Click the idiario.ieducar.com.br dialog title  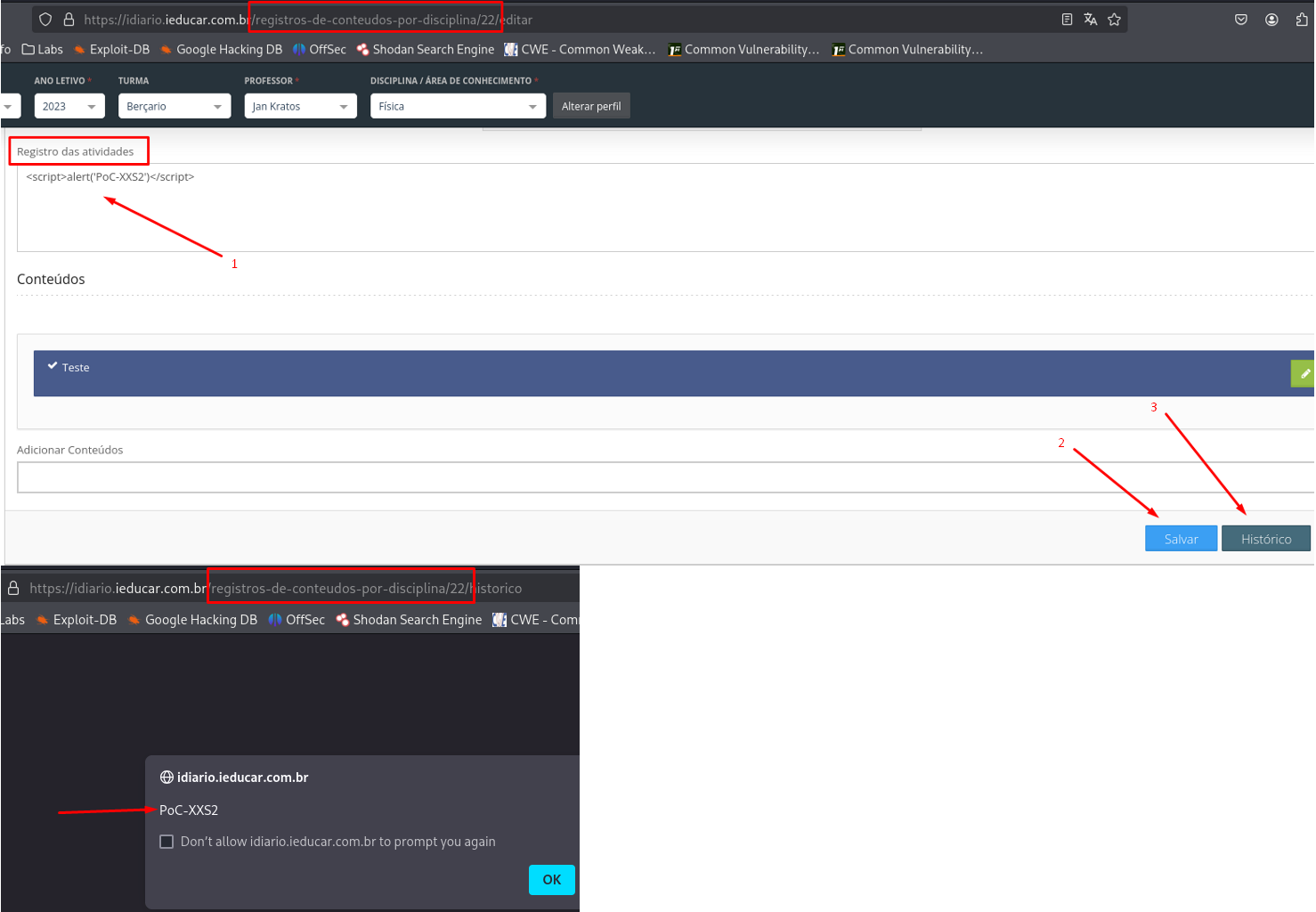[243, 778]
